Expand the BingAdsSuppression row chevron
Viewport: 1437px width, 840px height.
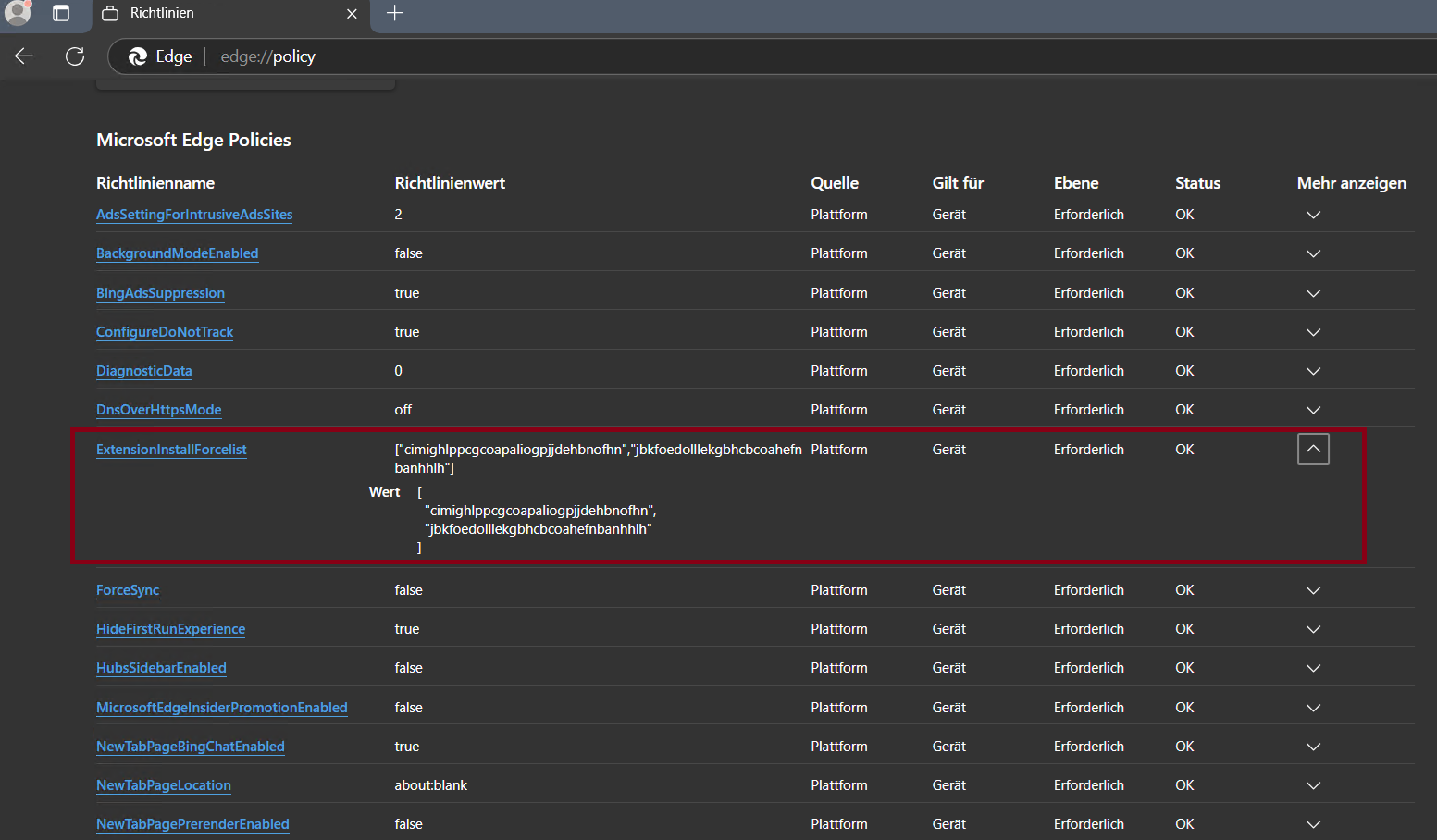(1313, 293)
